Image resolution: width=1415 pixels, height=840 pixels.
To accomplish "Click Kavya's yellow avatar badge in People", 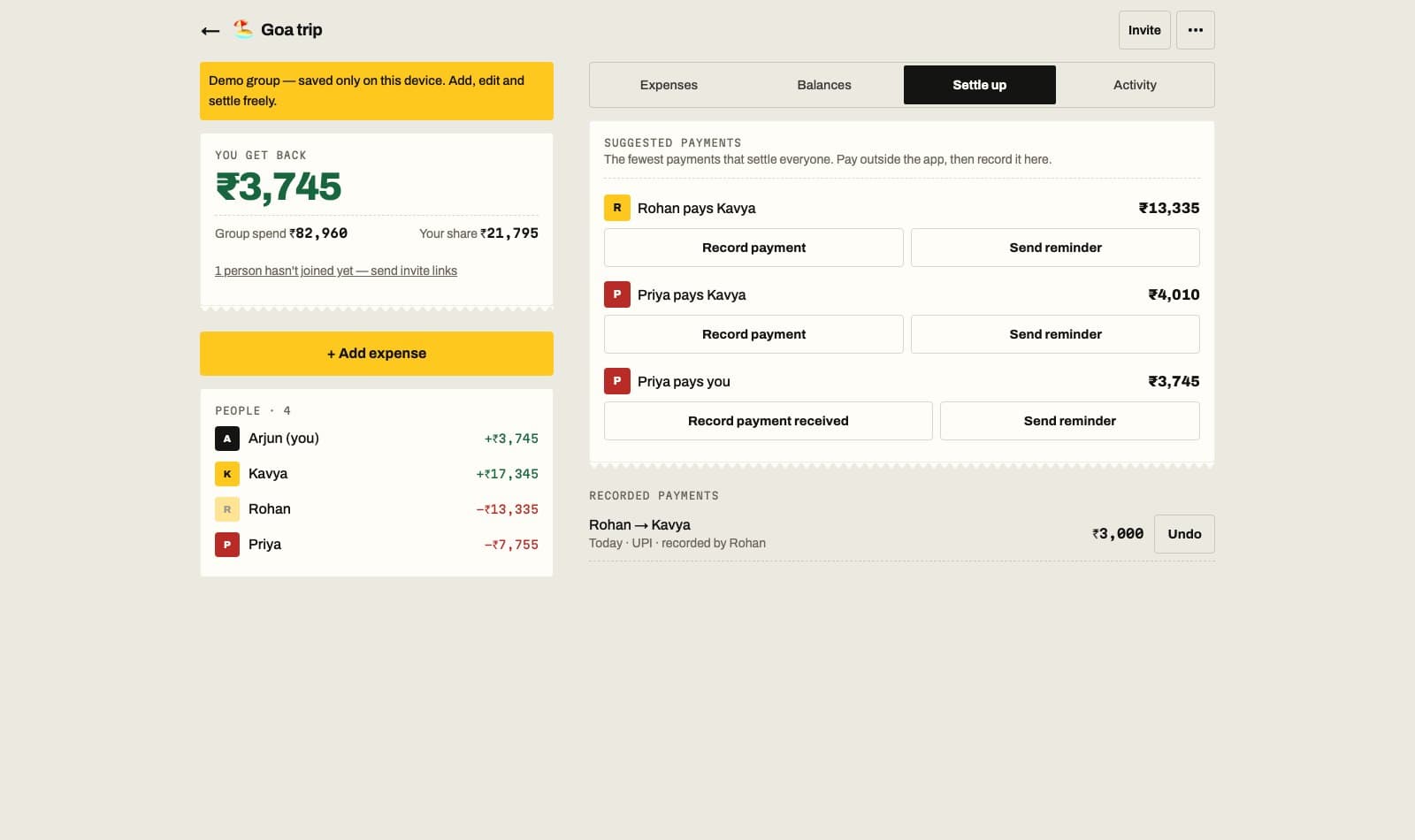I will (227, 474).
